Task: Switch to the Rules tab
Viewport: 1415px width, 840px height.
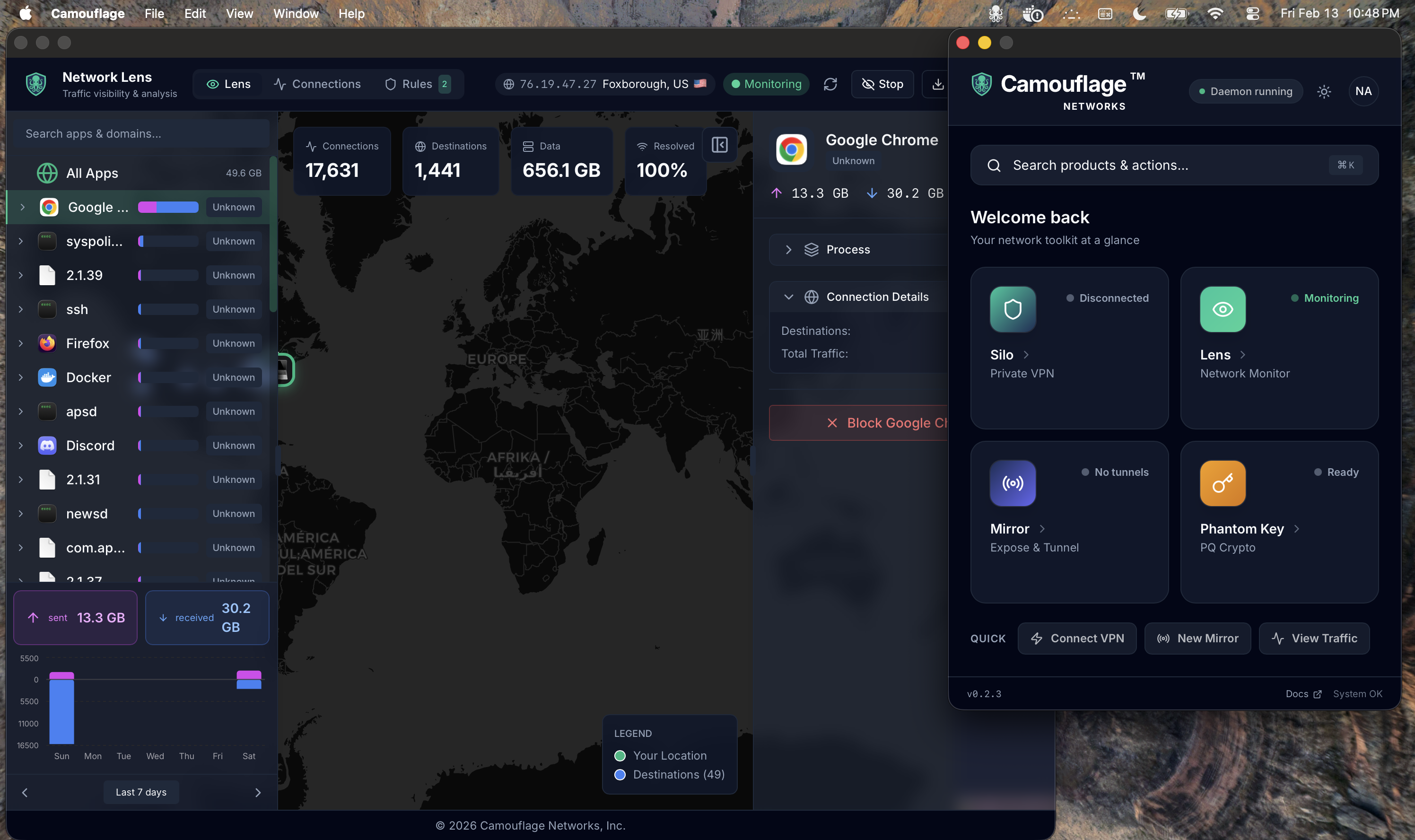Action: tap(418, 84)
